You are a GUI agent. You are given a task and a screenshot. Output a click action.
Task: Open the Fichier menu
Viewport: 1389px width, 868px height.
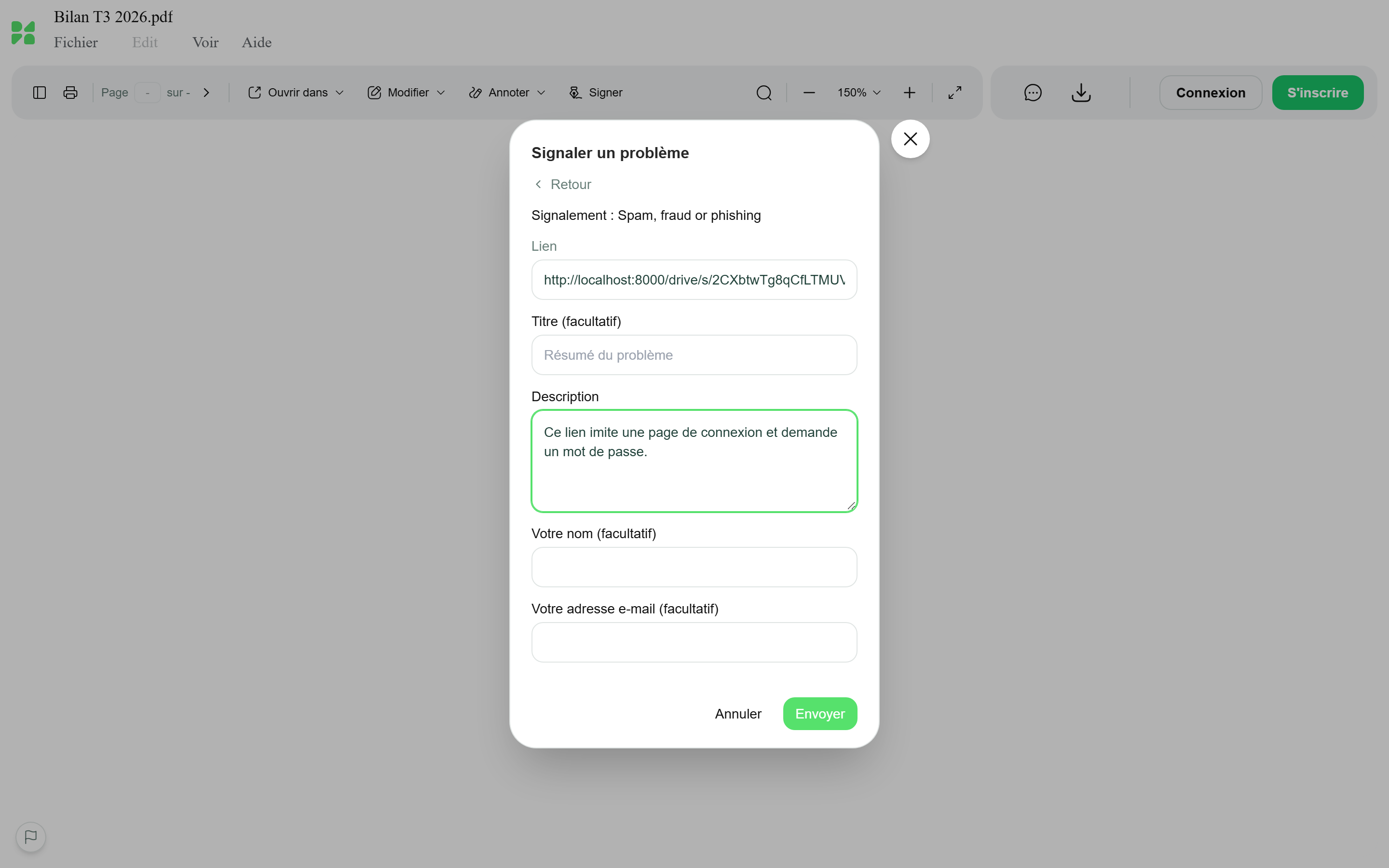(76, 42)
